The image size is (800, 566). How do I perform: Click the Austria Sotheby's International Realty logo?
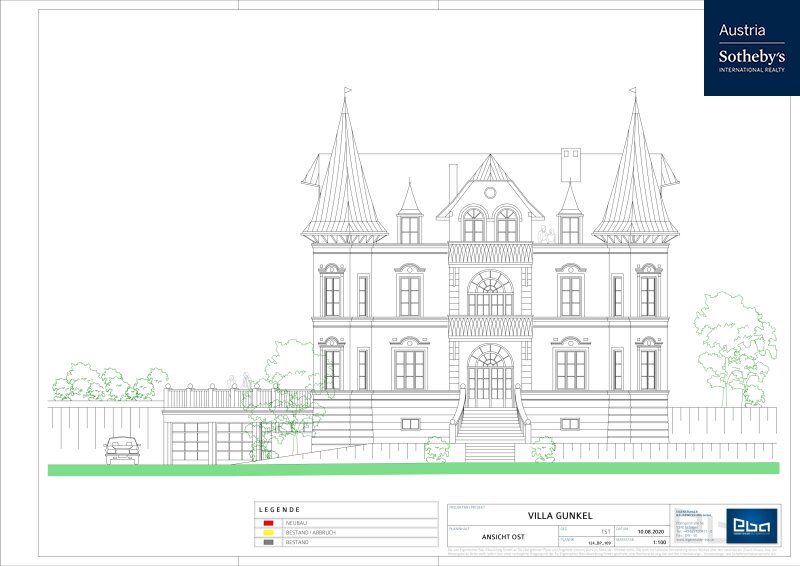point(752,48)
